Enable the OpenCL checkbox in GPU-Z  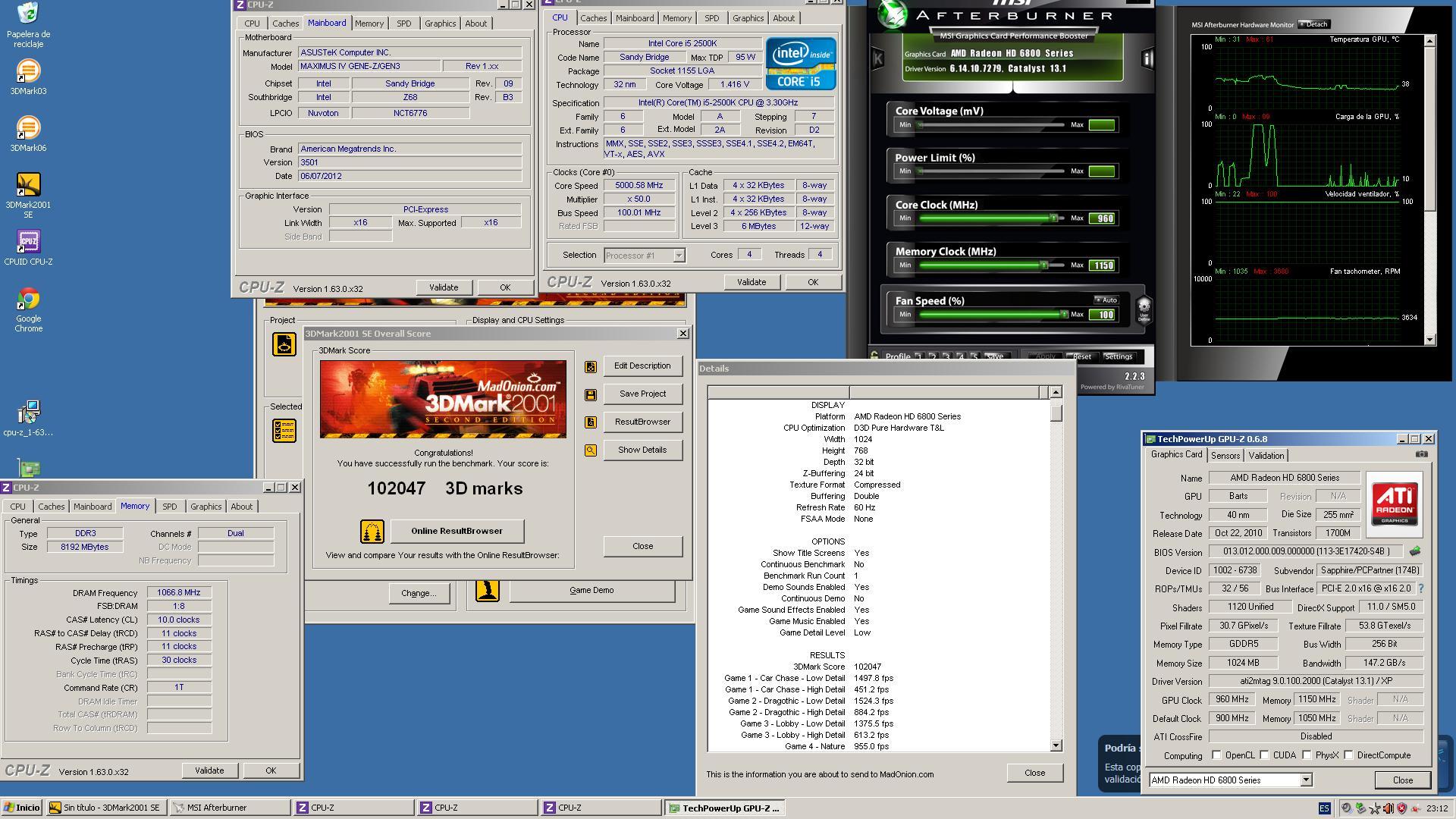click(1217, 755)
